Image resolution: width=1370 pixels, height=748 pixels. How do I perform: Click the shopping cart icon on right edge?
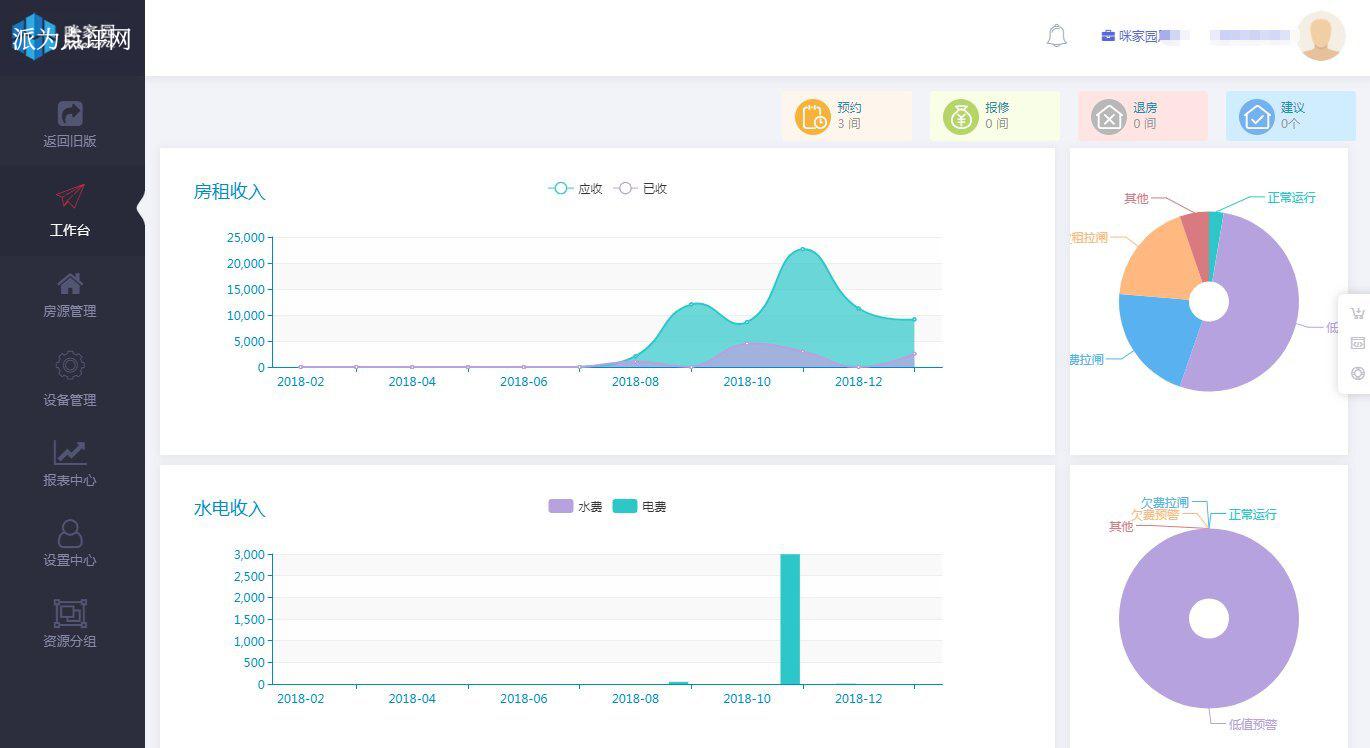[x=1357, y=313]
